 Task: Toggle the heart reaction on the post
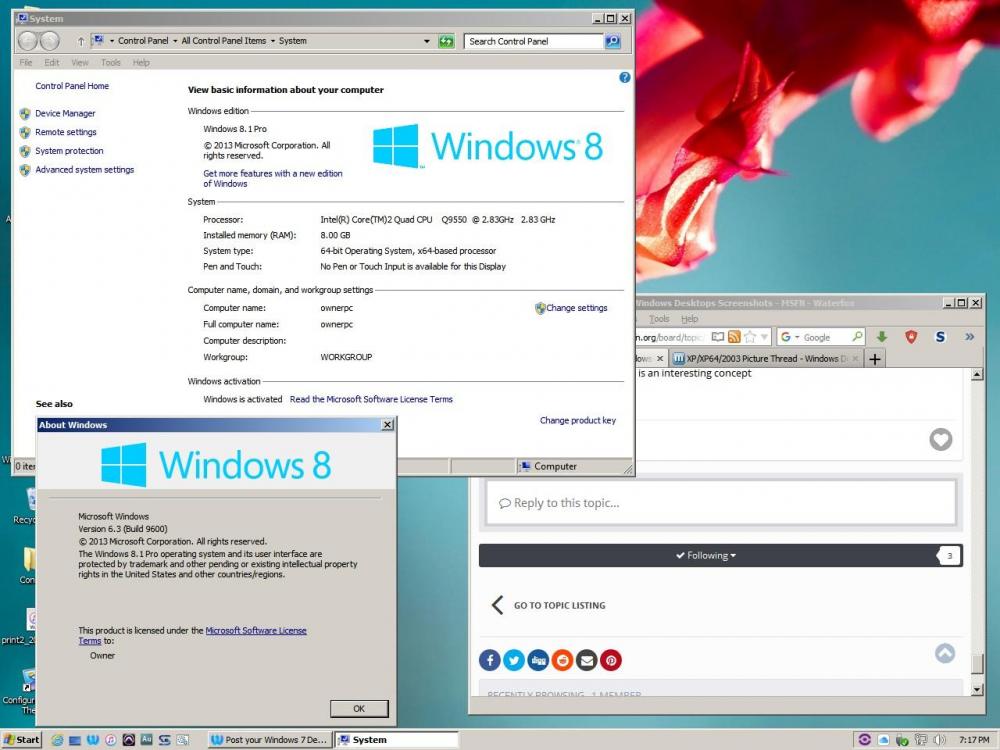pos(940,439)
